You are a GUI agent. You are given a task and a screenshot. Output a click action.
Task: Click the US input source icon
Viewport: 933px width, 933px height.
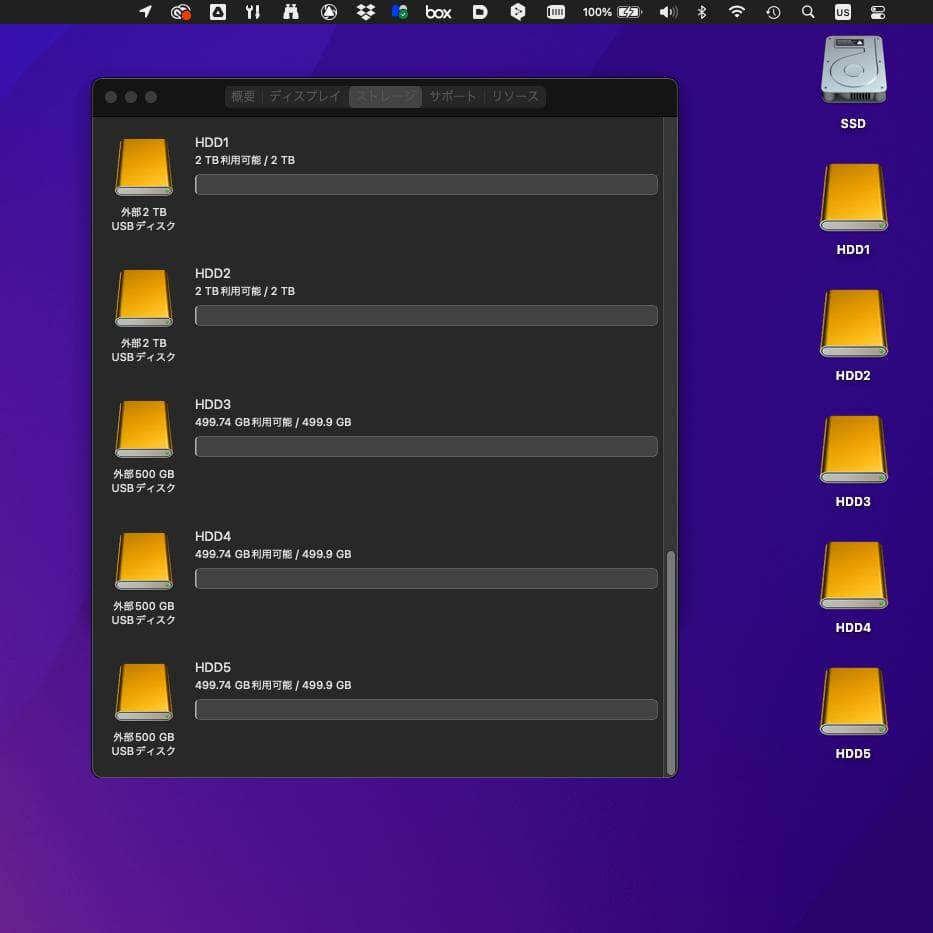click(x=842, y=12)
